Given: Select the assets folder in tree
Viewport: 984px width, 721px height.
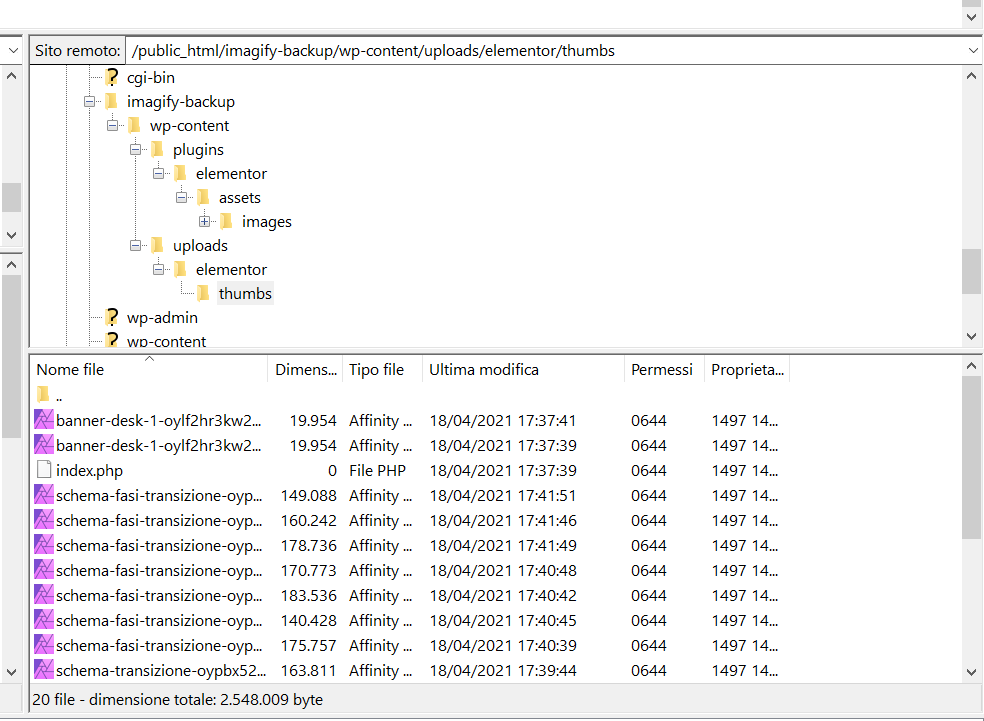Looking at the screenshot, I should coord(240,198).
